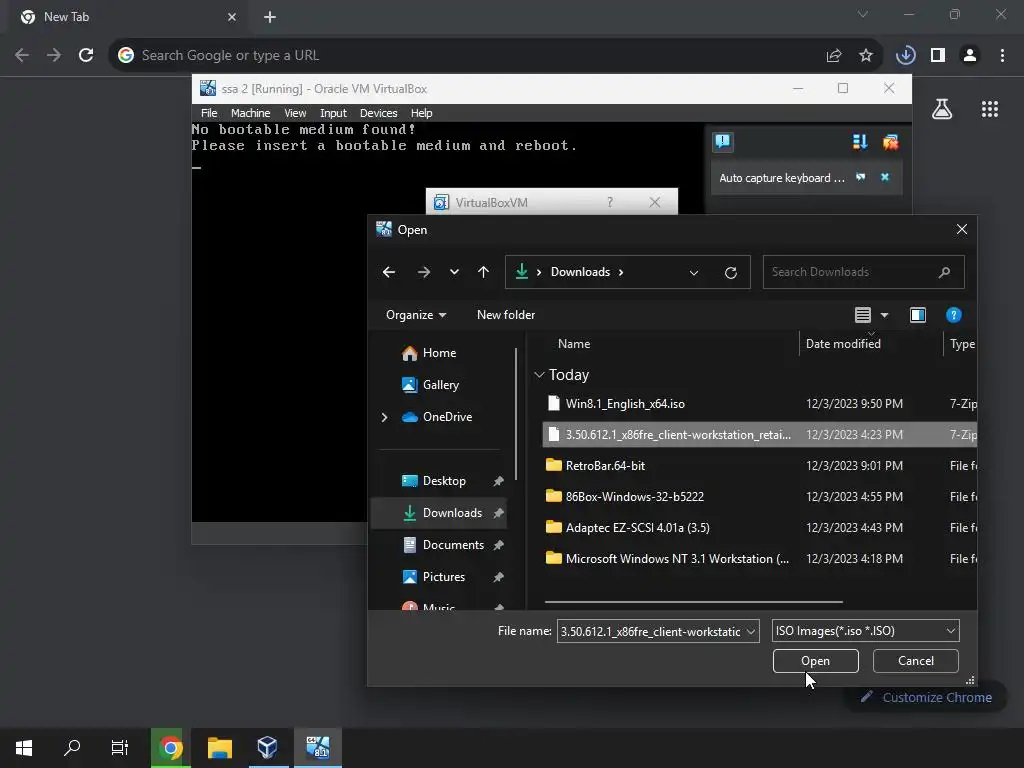The width and height of the screenshot is (1024, 768).
Task: Open Google apps grid icon
Action: (x=989, y=109)
